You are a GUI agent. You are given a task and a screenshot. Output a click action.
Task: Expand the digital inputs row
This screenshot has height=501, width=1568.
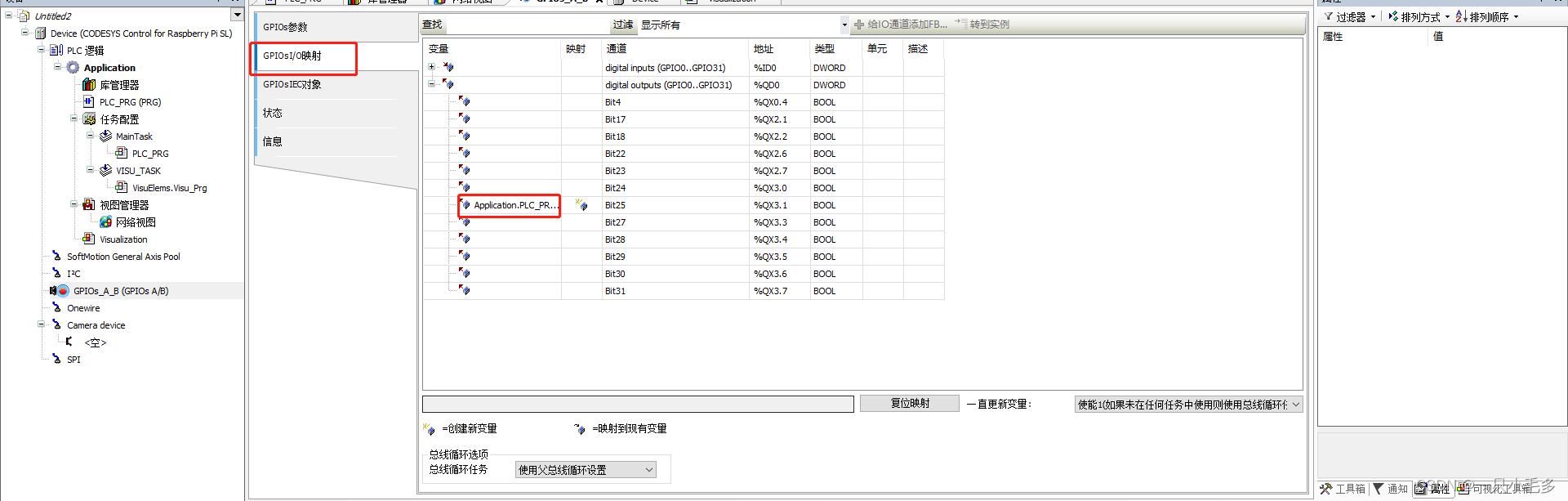[x=431, y=67]
